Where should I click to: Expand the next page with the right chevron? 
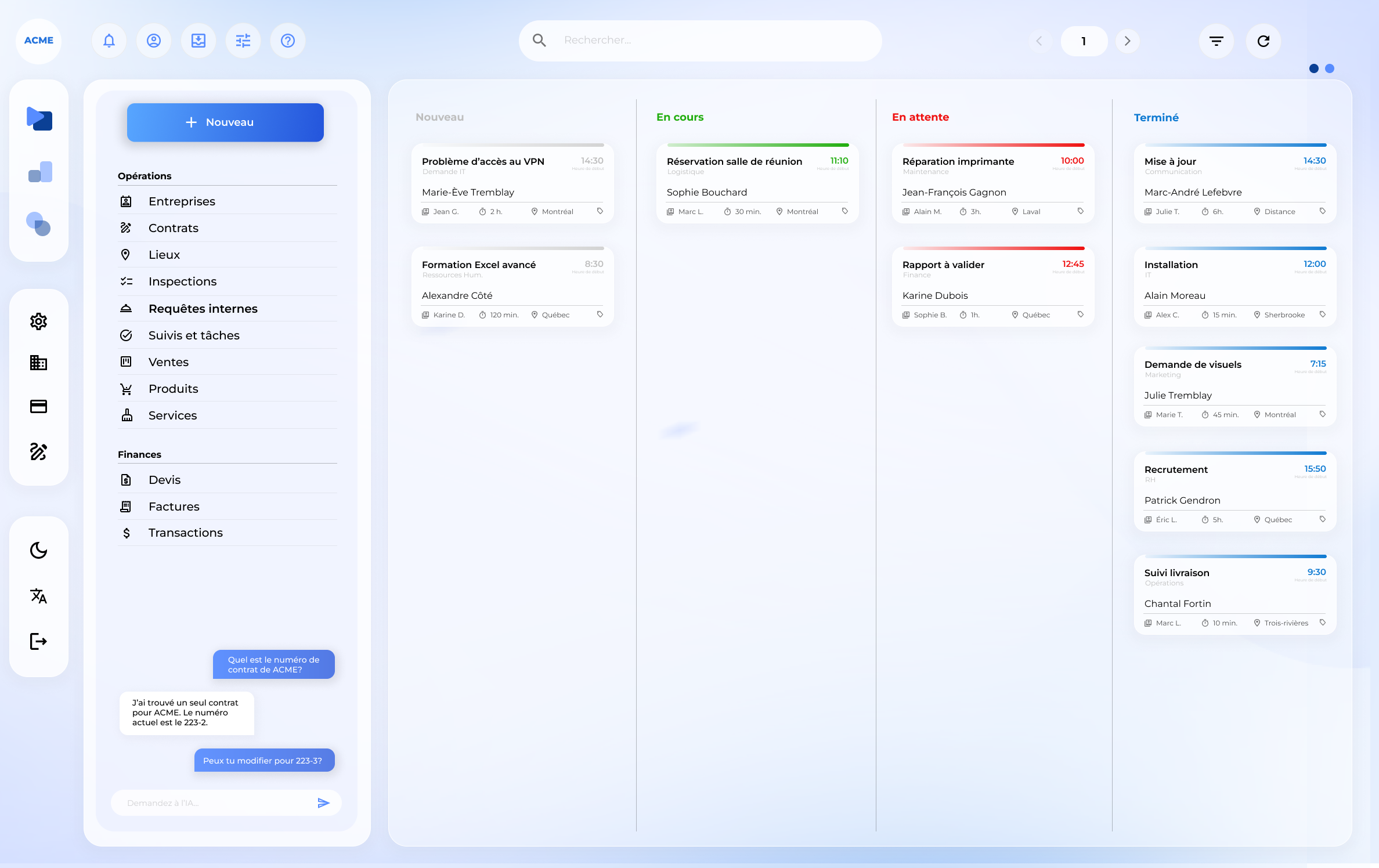tap(1128, 41)
